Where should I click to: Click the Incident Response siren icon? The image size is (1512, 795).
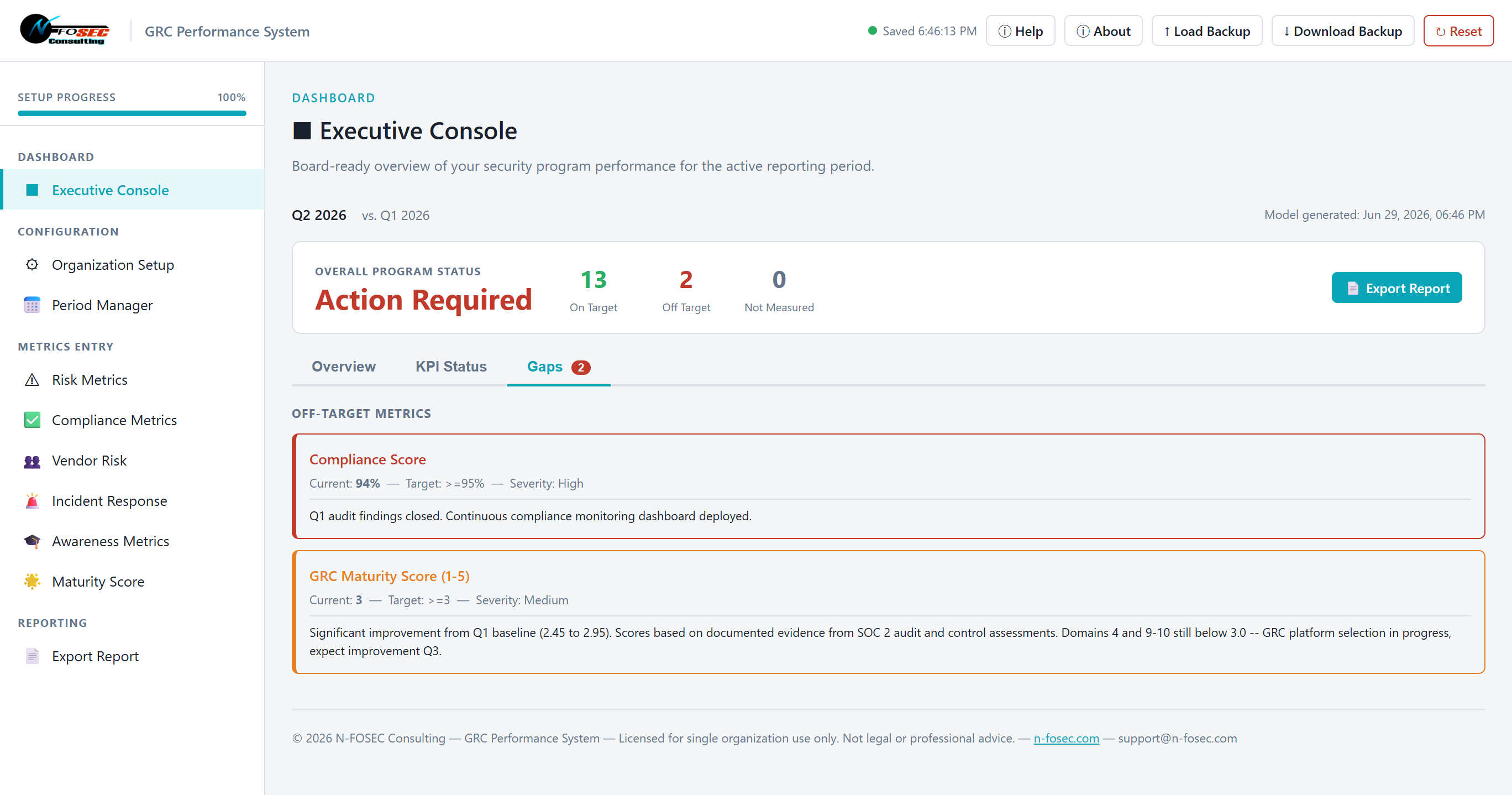[32, 501]
